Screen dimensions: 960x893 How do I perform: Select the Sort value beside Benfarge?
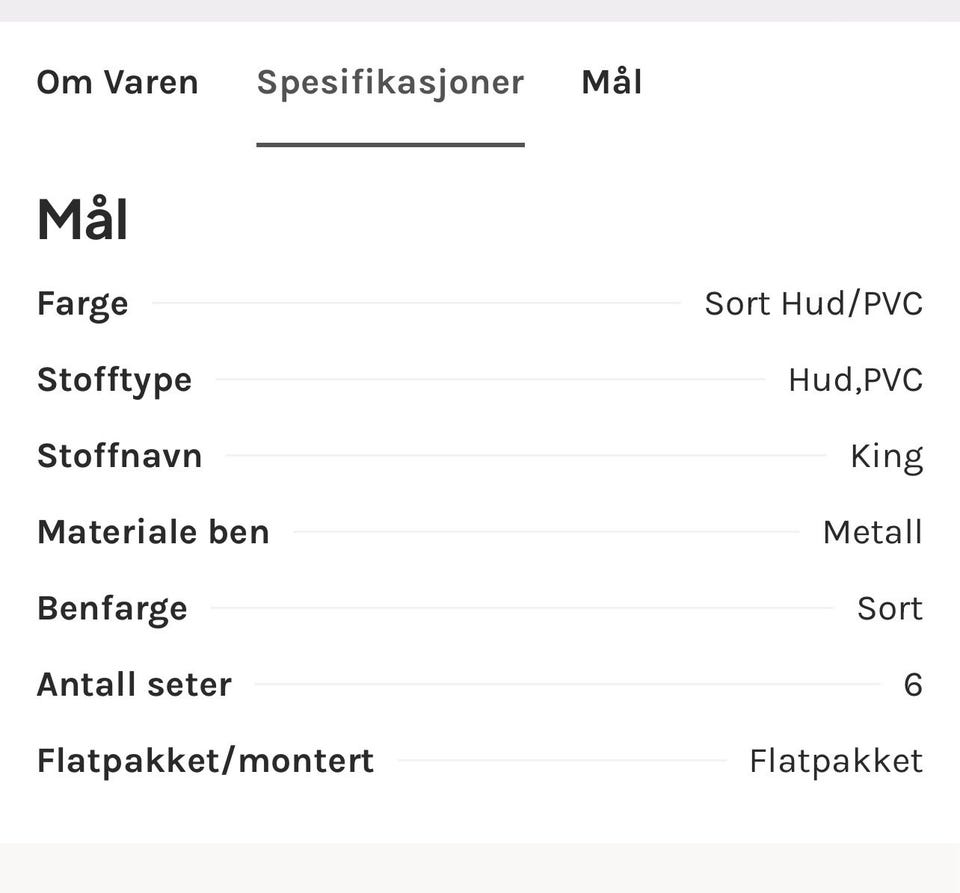[x=889, y=608]
